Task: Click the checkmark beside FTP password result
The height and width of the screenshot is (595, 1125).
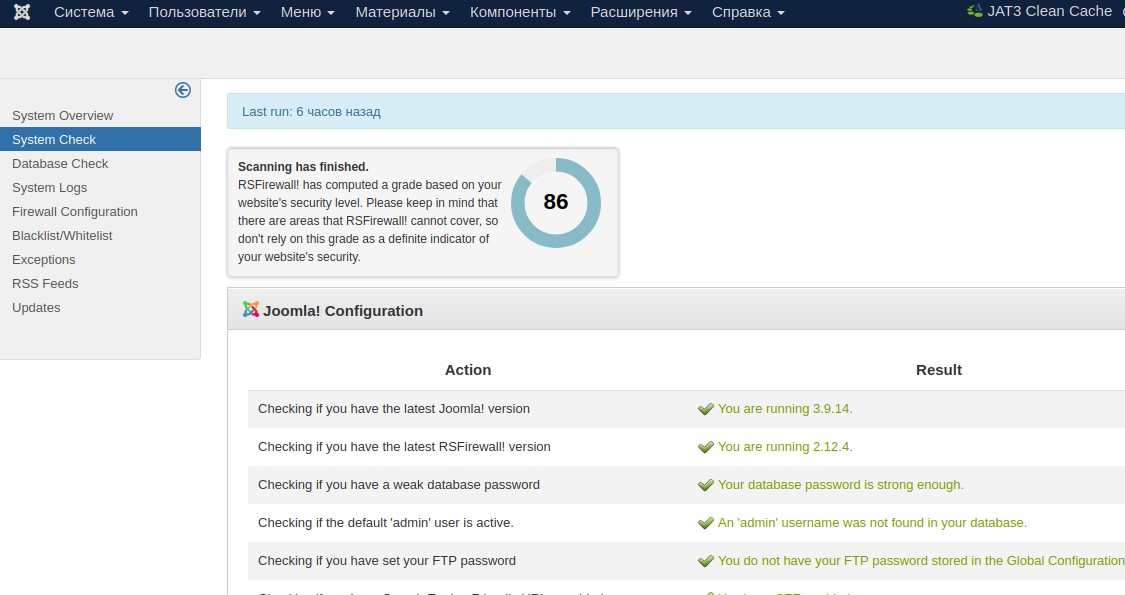Action: pyautogui.click(x=706, y=561)
